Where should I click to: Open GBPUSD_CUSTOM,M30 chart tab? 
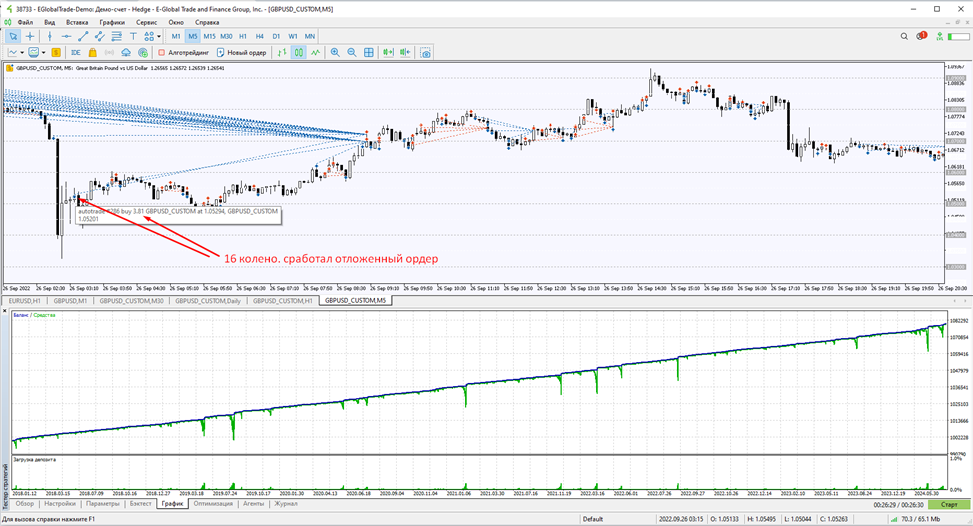(x=132, y=301)
